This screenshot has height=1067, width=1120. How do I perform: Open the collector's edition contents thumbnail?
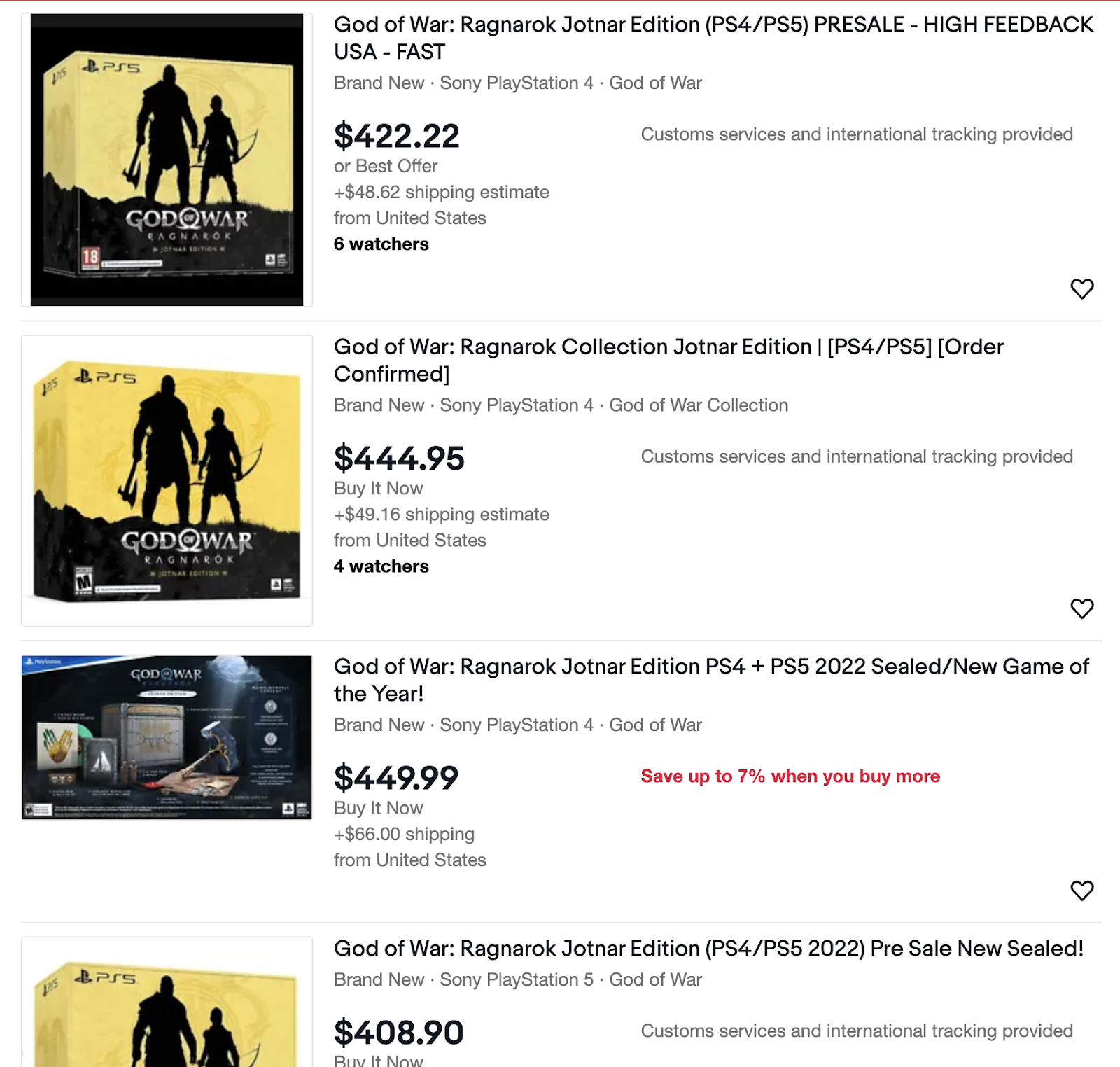click(x=167, y=737)
